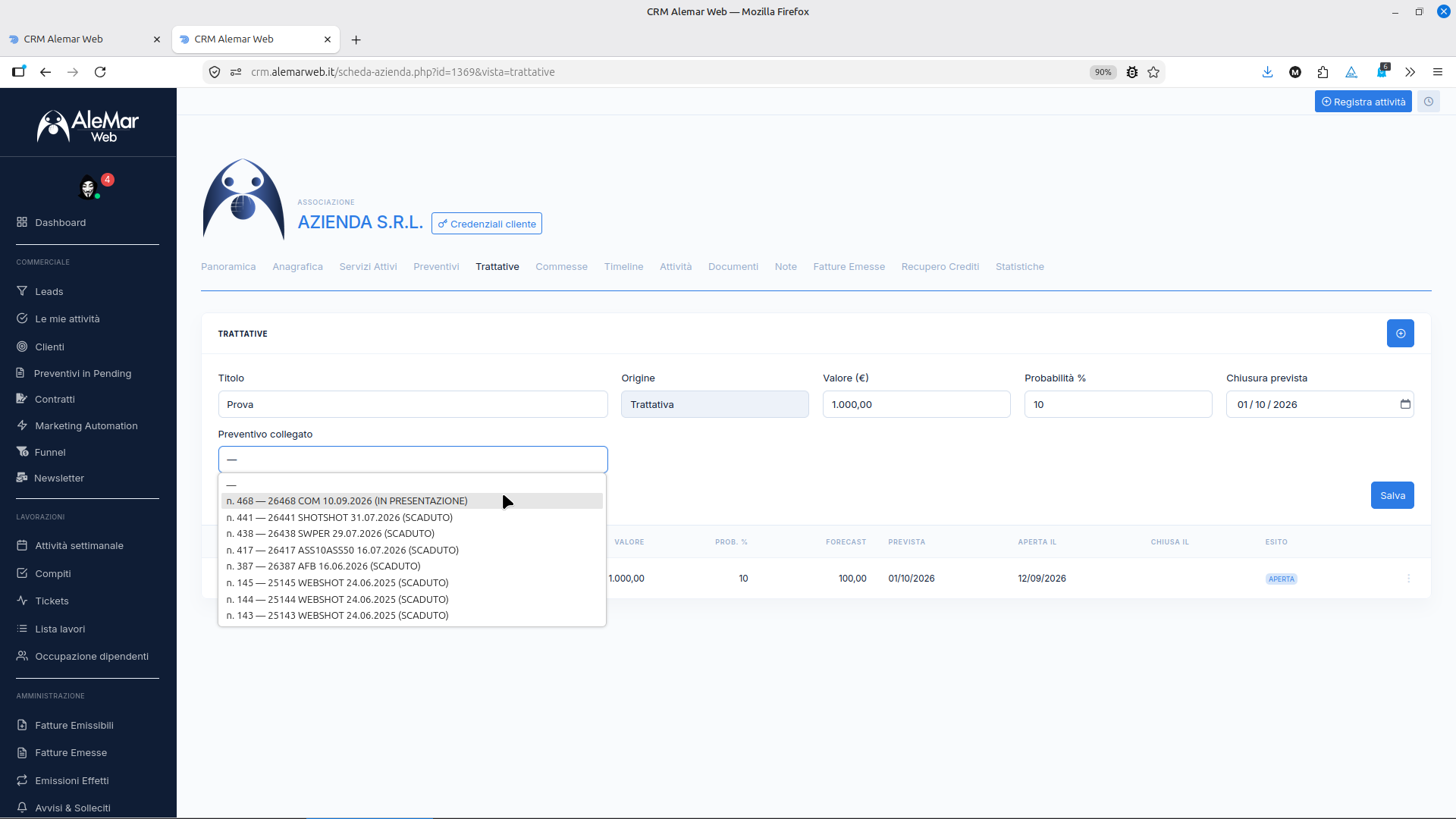1456x819 pixels.
Task: Click the APERTA status badge
Action: coord(1282,579)
